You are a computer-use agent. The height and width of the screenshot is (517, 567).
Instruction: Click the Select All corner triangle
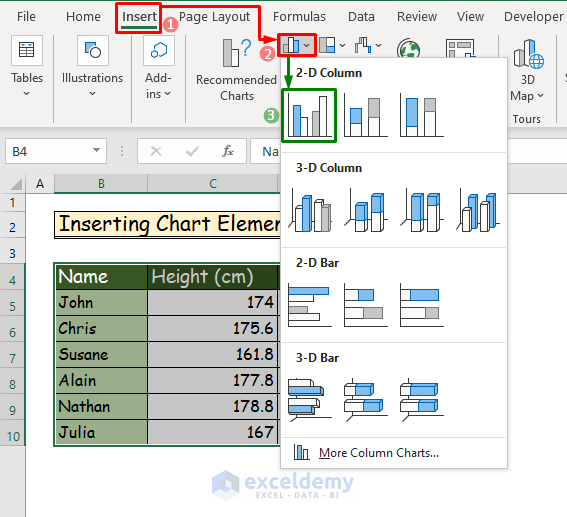[16, 184]
